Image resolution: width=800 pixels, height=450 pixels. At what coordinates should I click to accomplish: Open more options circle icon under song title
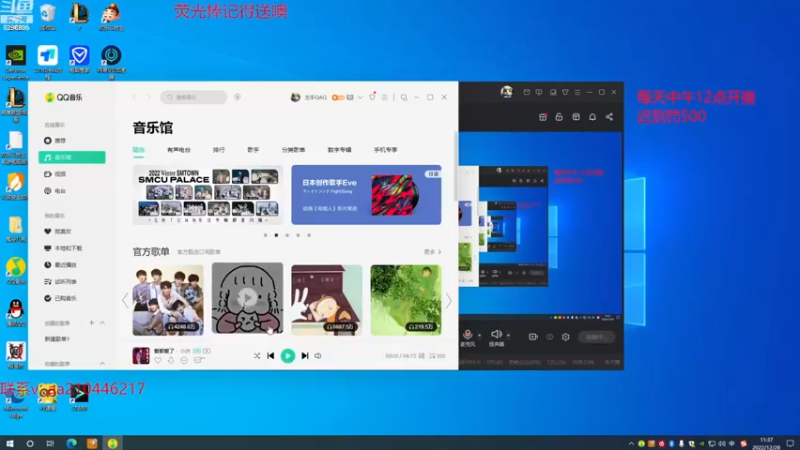(184, 360)
